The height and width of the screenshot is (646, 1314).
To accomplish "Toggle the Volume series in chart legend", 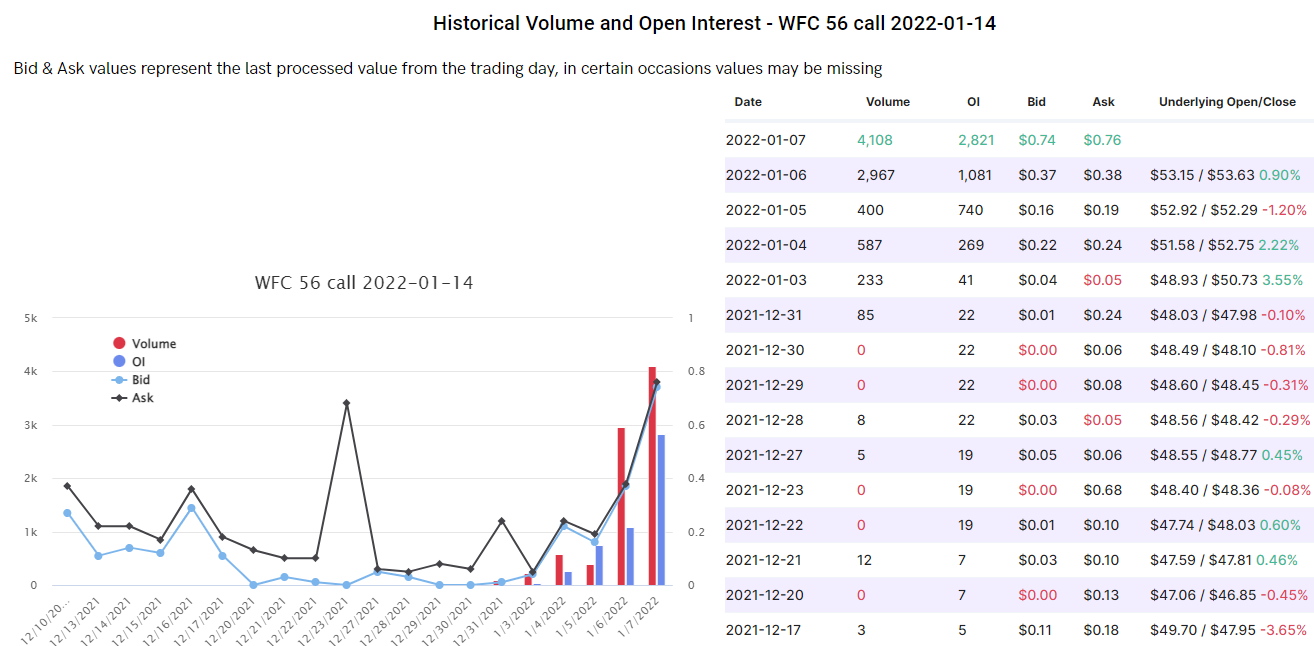I will pos(145,343).
